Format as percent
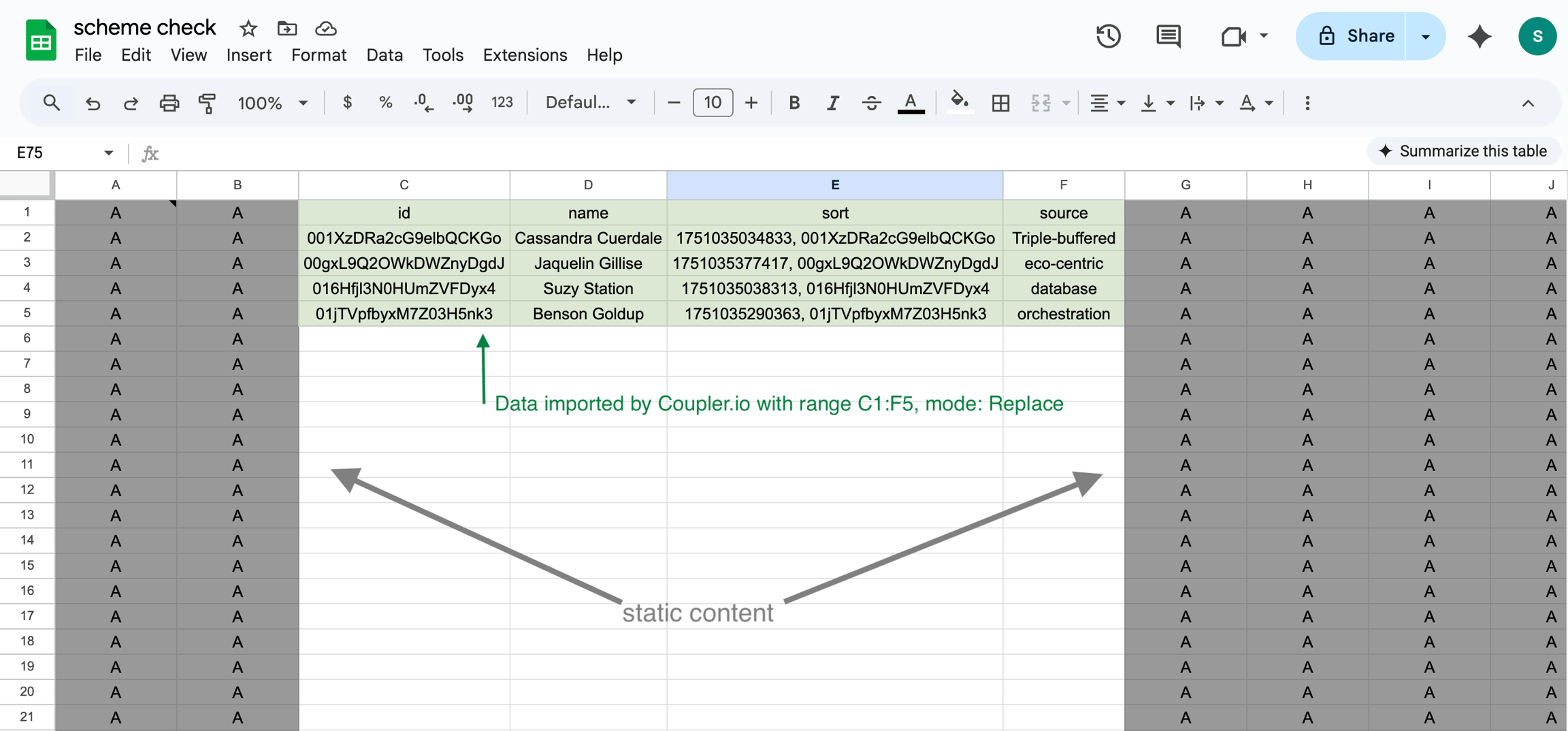Viewport: 1568px width, 731px height. (385, 103)
